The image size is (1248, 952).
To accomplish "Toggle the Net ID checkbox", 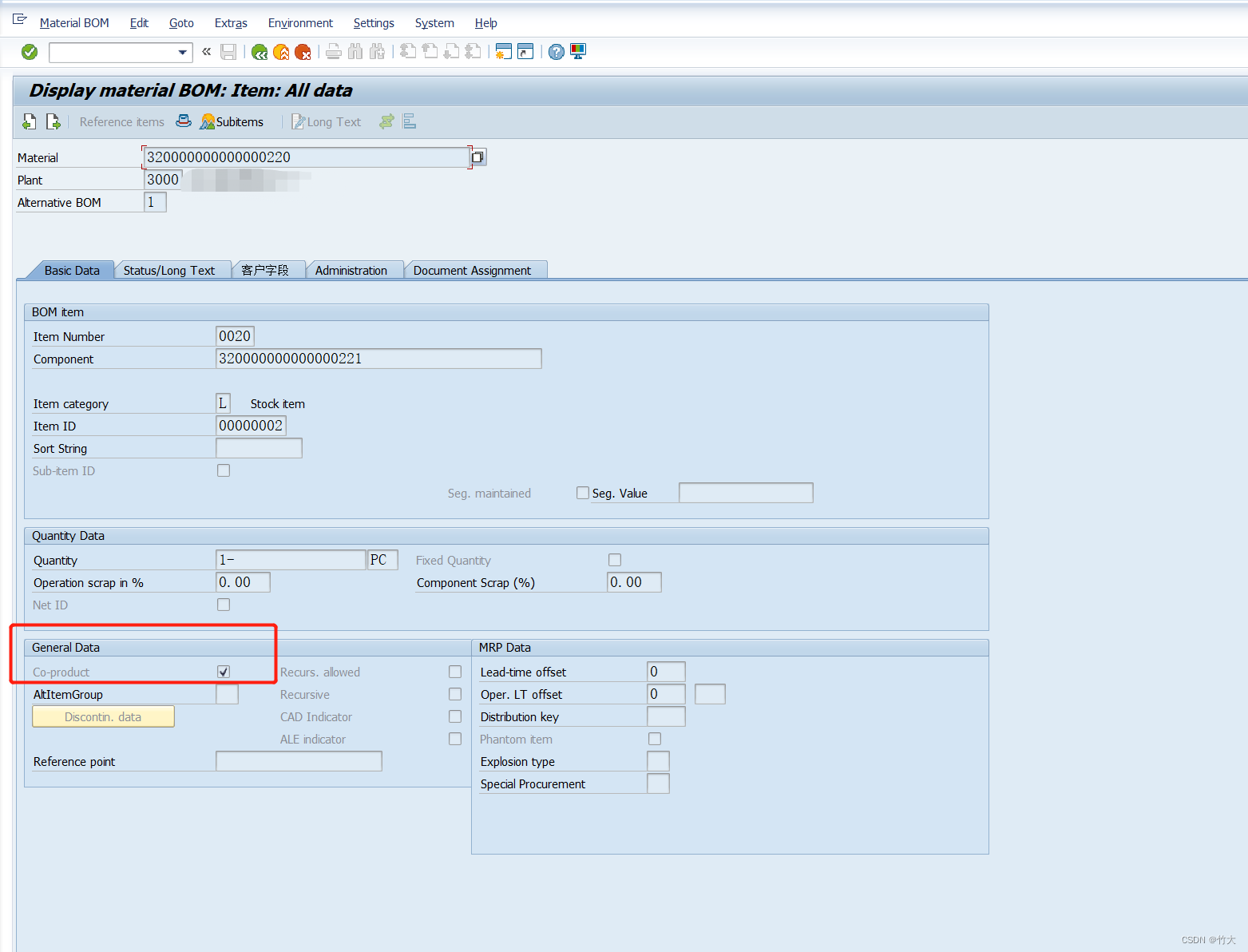I will pyautogui.click(x=224, y=605).
